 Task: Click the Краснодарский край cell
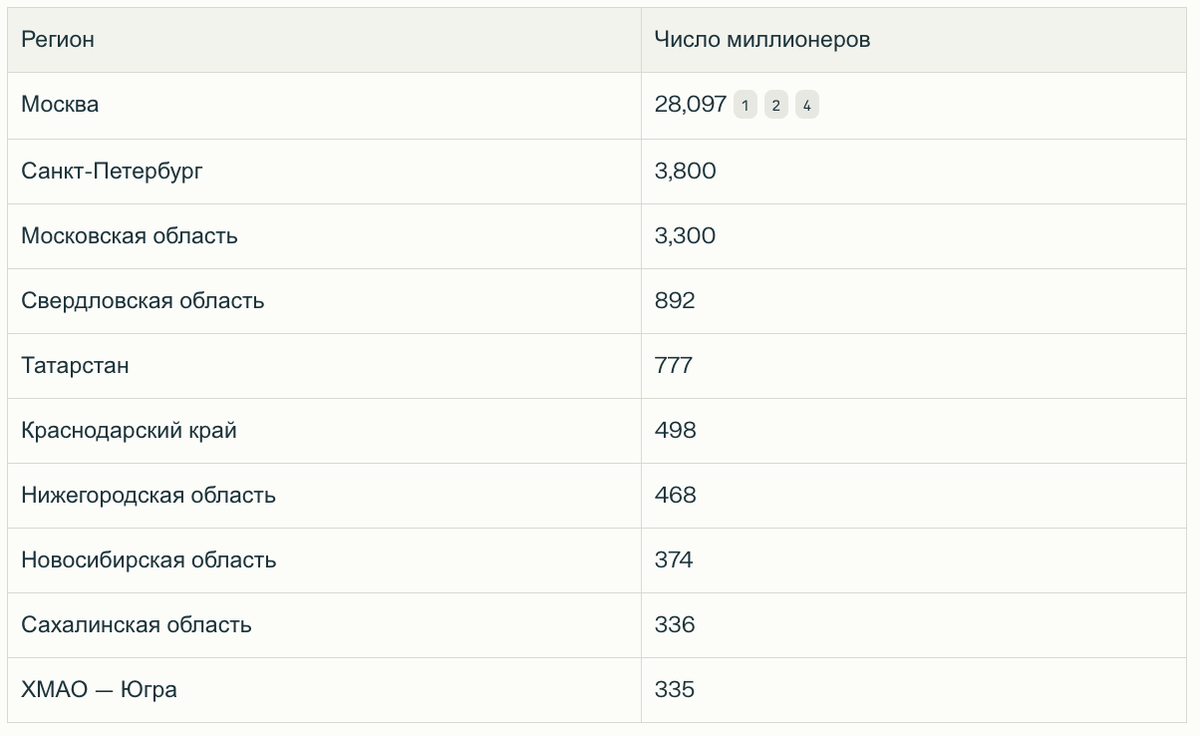coord(129,431)
